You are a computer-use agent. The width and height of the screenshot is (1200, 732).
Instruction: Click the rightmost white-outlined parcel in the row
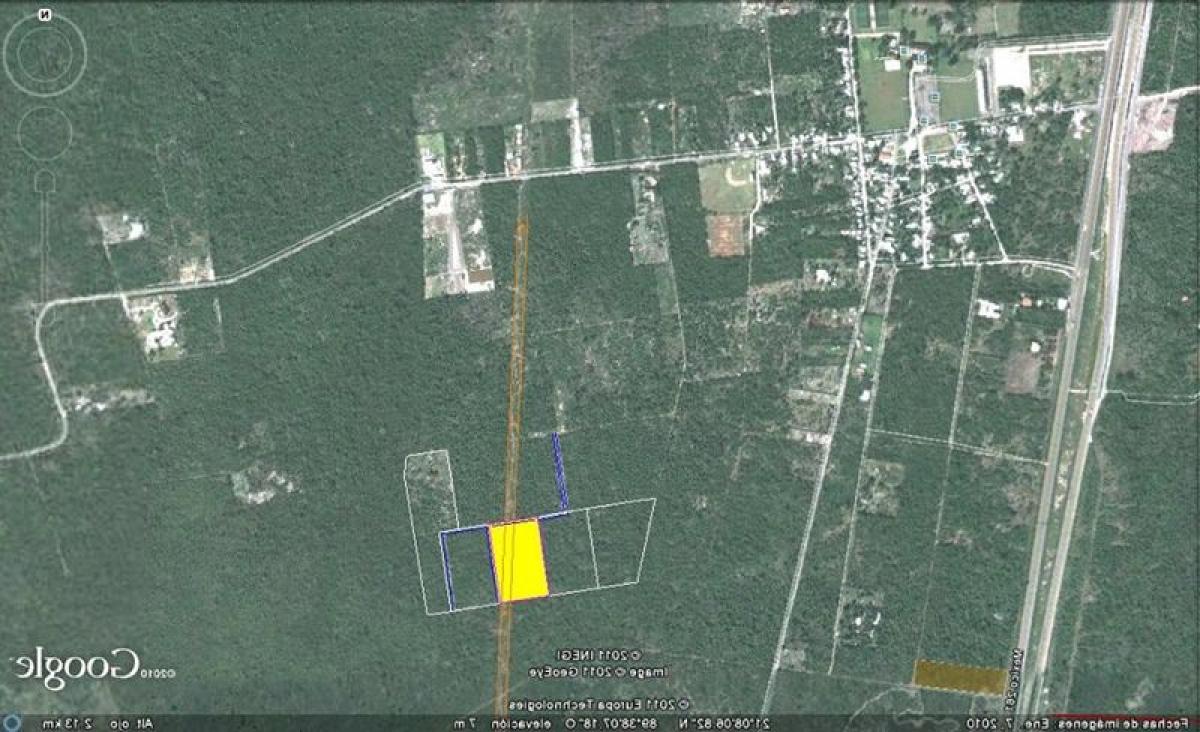(620, 543)
